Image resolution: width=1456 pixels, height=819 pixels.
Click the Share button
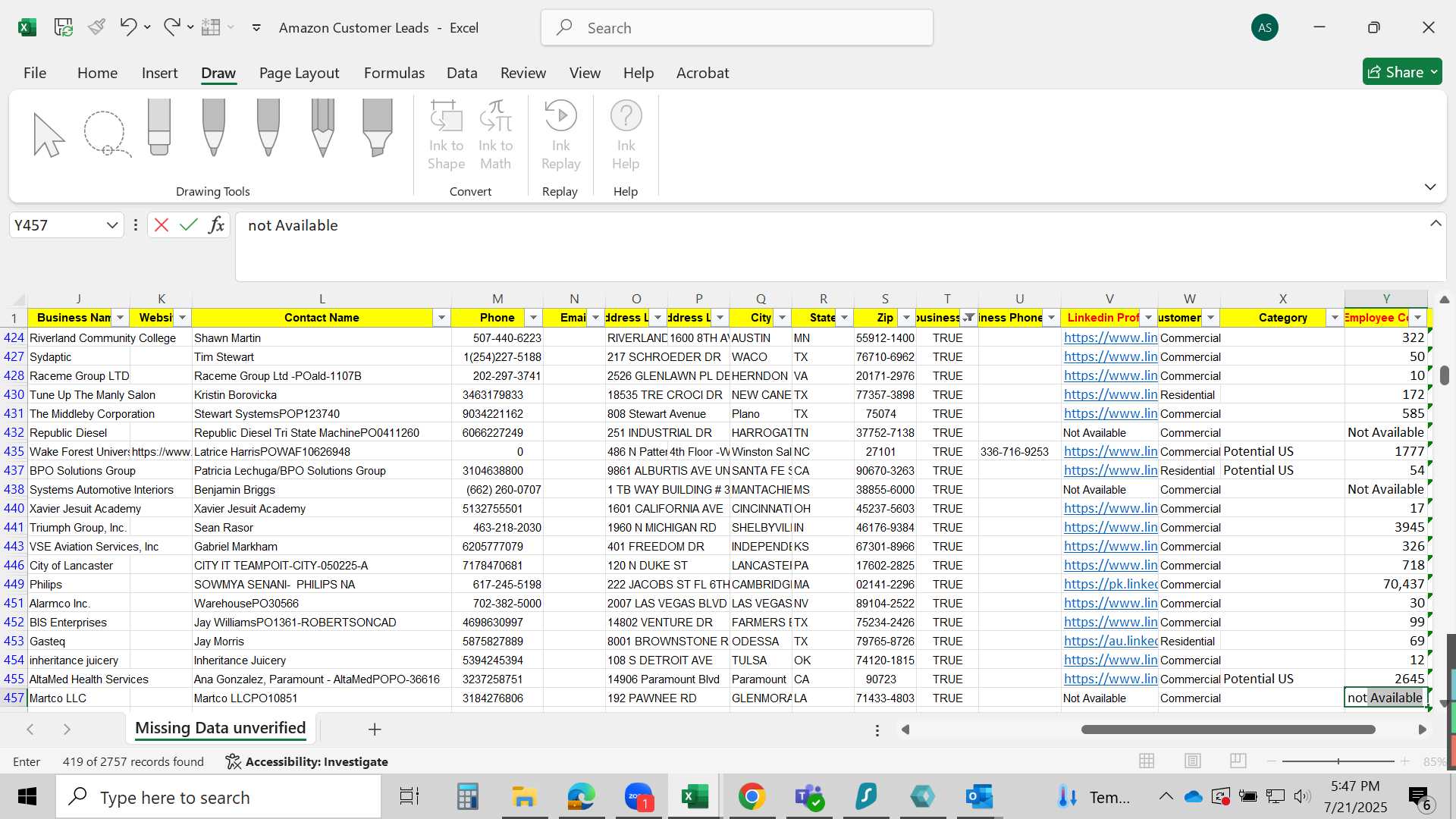[x=1402, y=72]
